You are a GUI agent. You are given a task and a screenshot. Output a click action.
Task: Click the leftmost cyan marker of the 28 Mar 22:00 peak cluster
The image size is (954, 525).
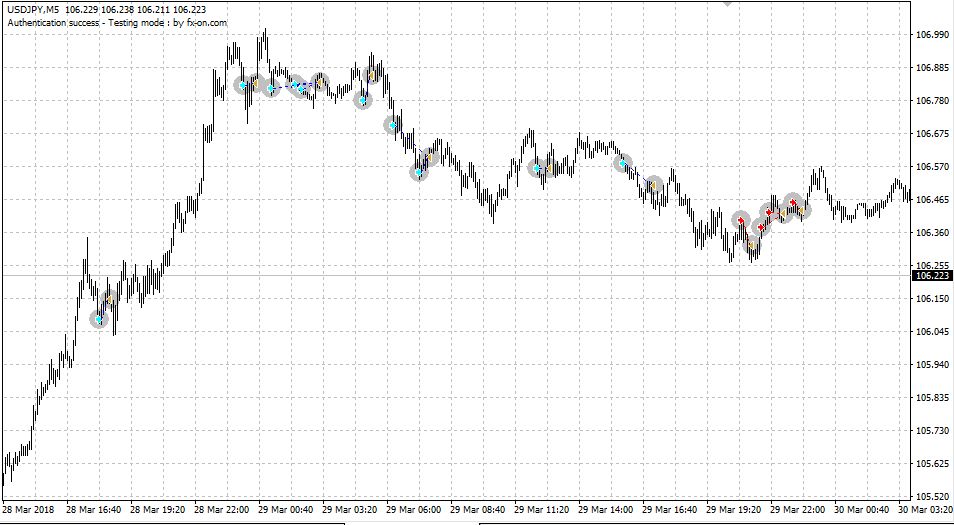click(243, 85)
